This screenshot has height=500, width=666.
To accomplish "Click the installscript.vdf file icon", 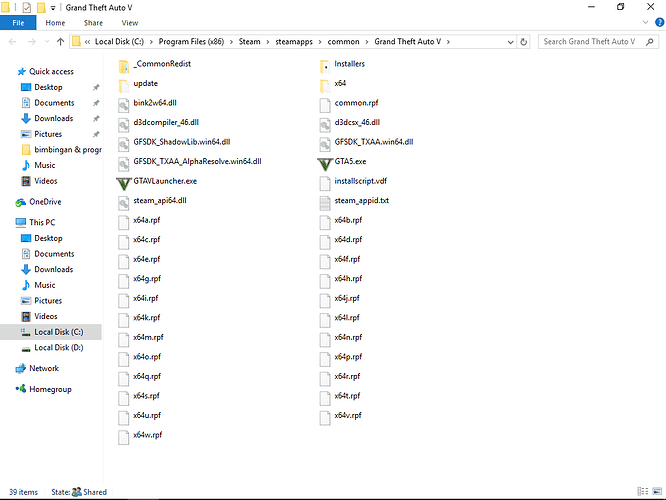I will [325, 183].
